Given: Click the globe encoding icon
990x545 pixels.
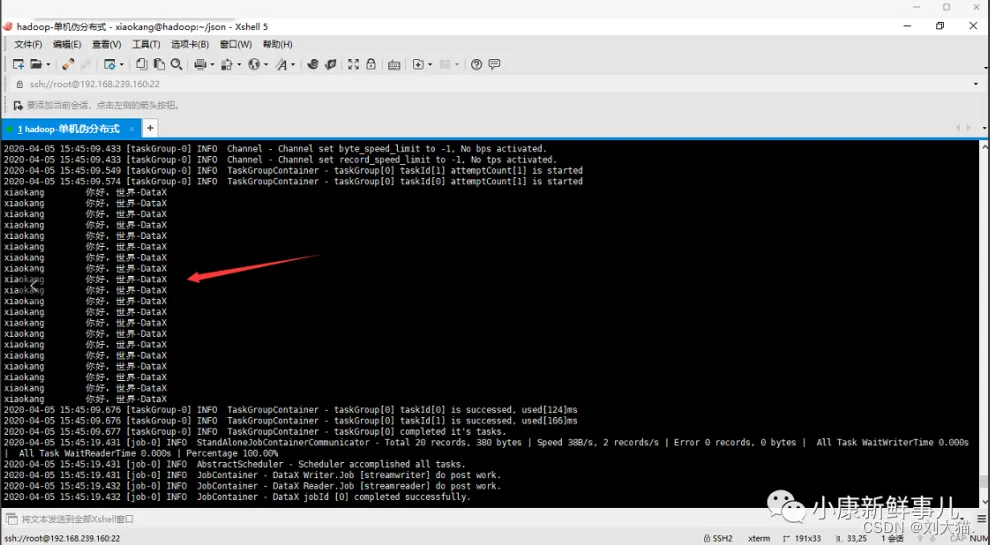Looking at the screenshot, I should point(254,64).
